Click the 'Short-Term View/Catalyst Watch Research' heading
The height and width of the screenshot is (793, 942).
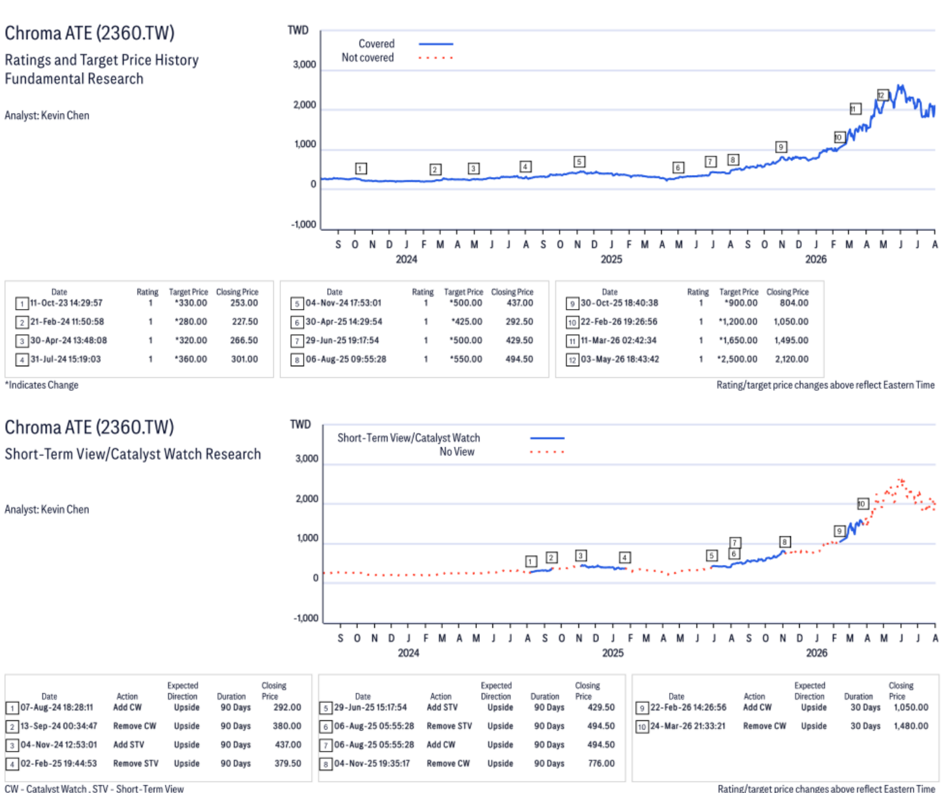pos(133,454)
